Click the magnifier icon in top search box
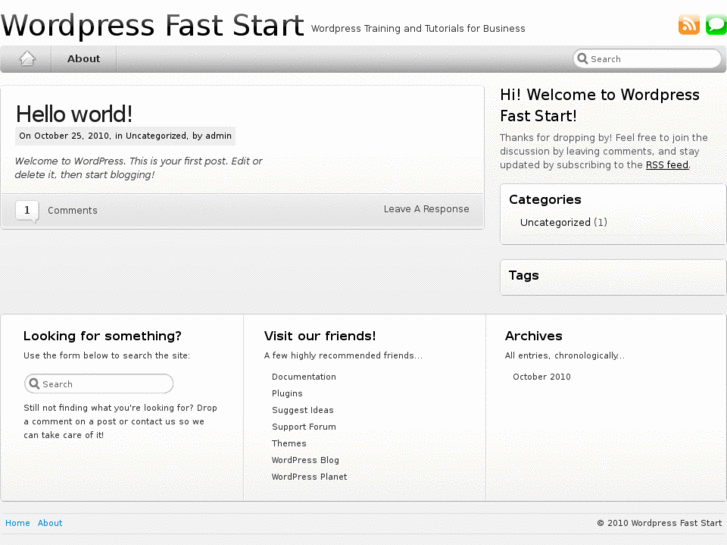Screen dimensions: 727x545 pyautogui.click(x=582, y=58)
